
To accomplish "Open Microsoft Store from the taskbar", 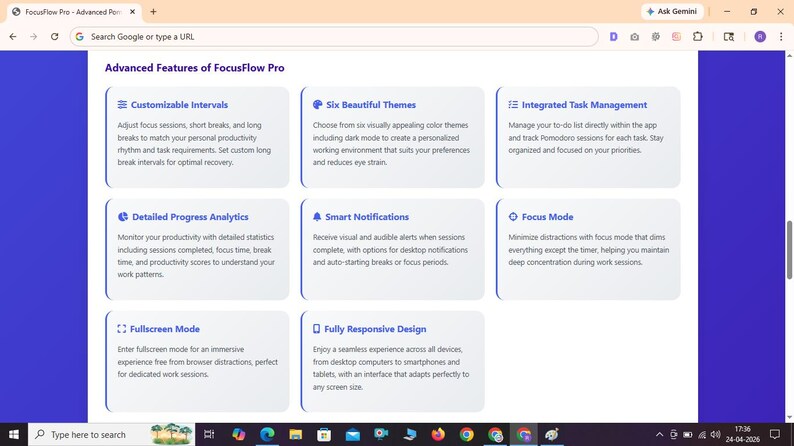I will (324, 434).
